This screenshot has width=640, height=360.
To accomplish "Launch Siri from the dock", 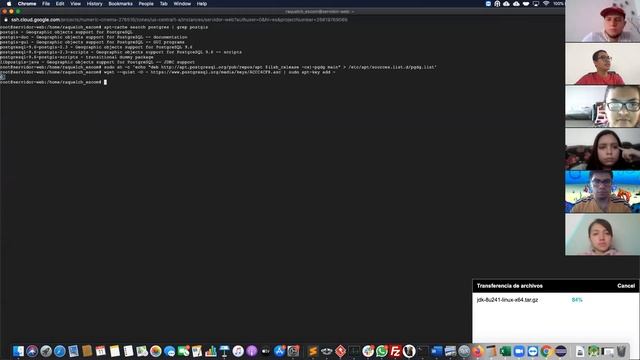I will (x=32, y=351).
